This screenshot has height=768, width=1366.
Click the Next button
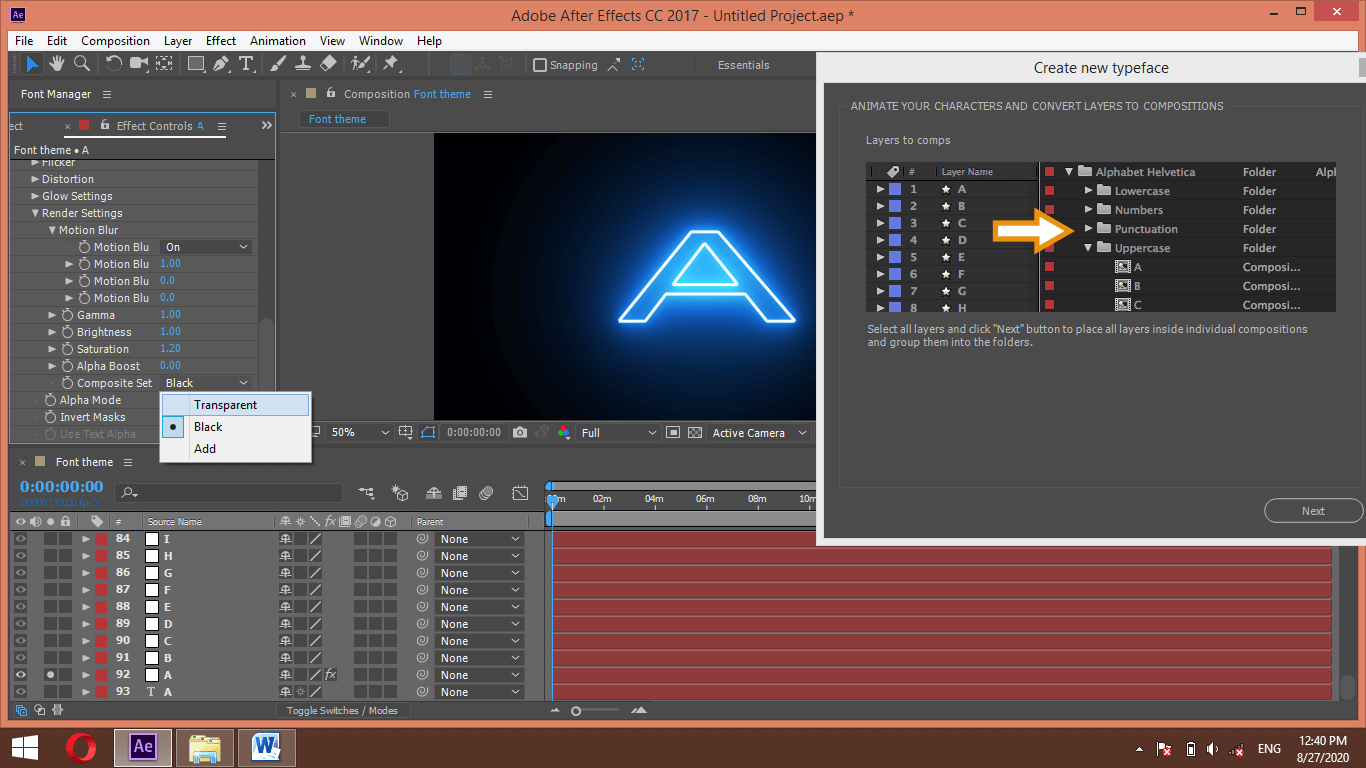[1313, 511]
